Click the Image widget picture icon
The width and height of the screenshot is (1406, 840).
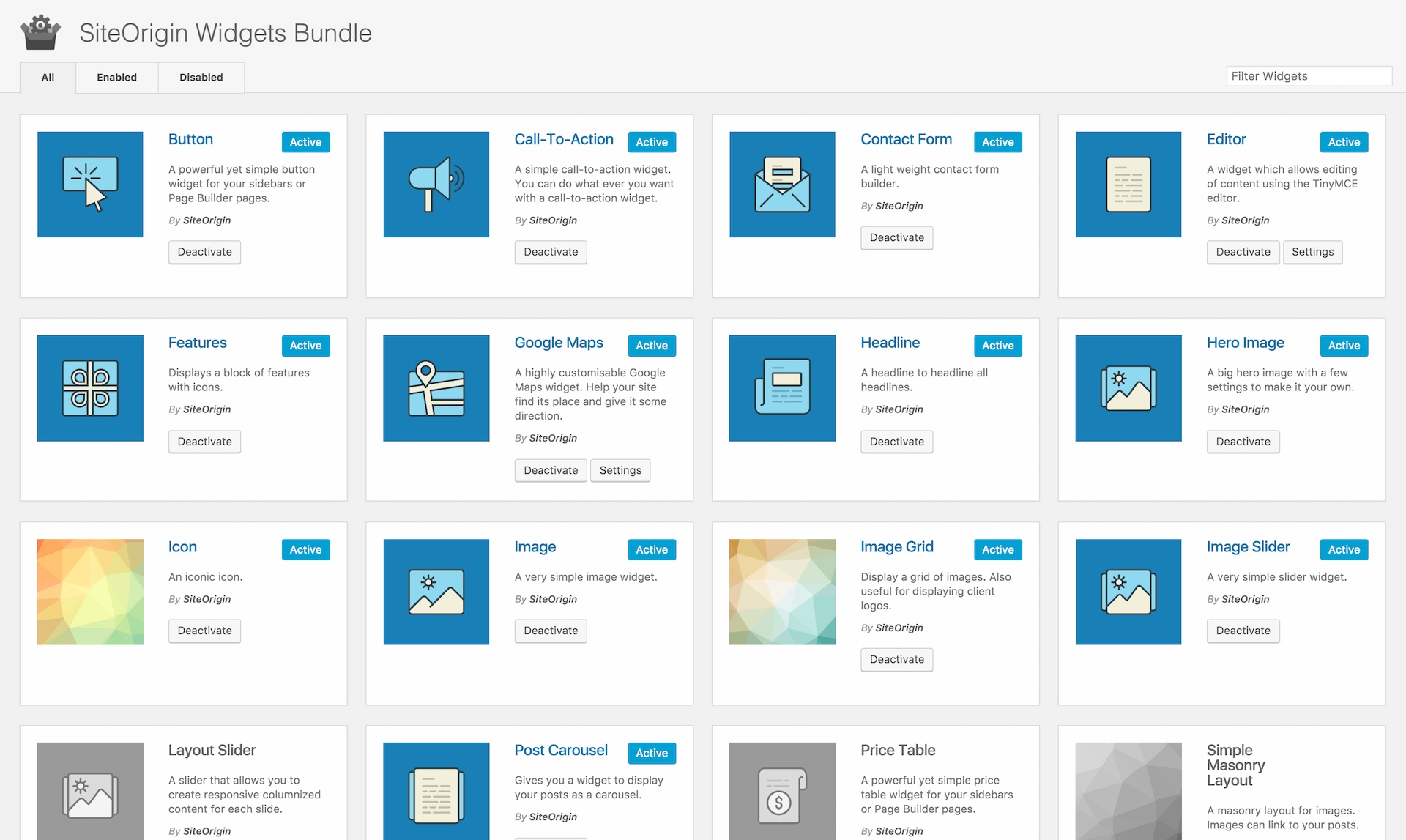pyautogui.click(x=436, y=592)
